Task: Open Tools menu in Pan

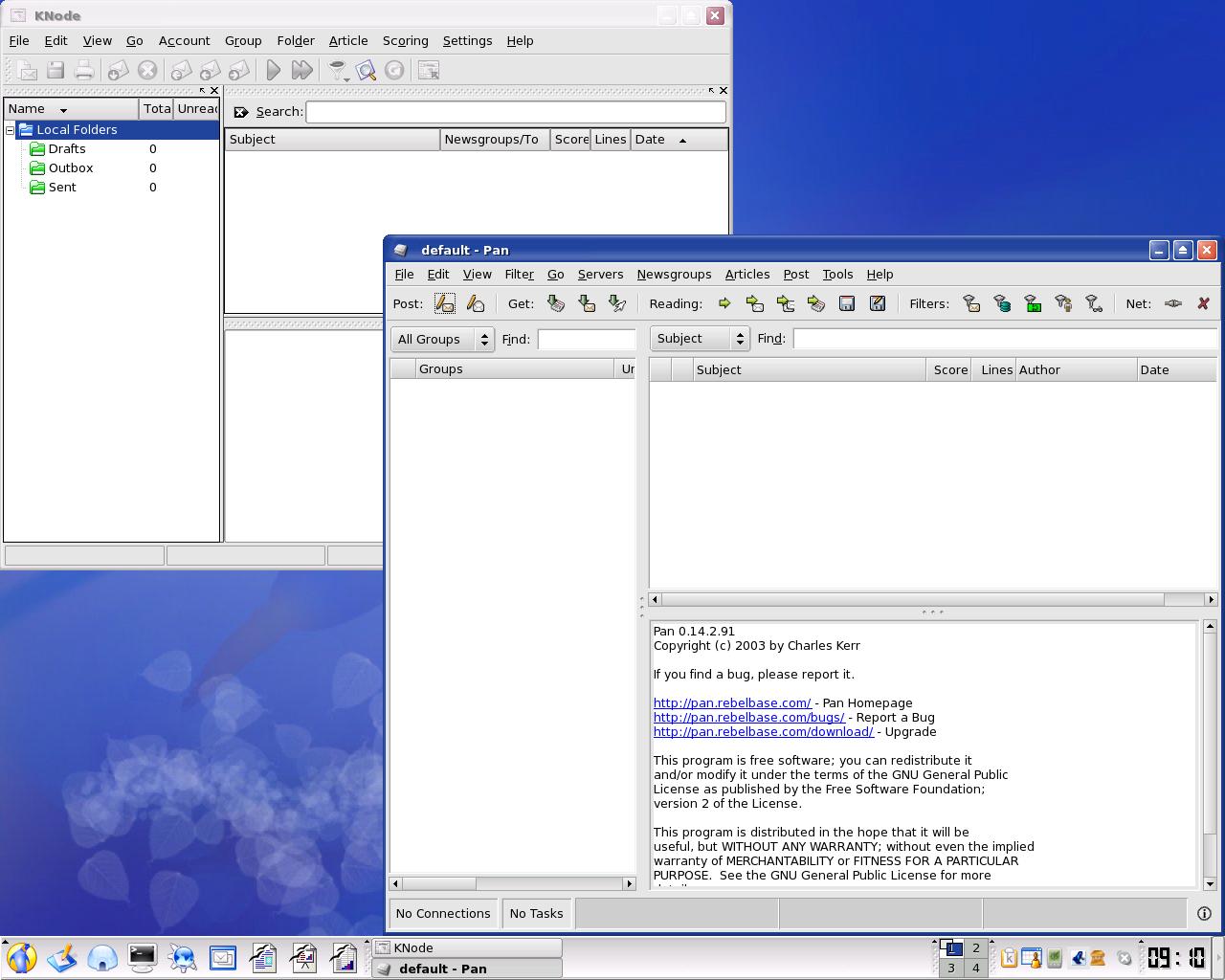Action: pos(837,274)
